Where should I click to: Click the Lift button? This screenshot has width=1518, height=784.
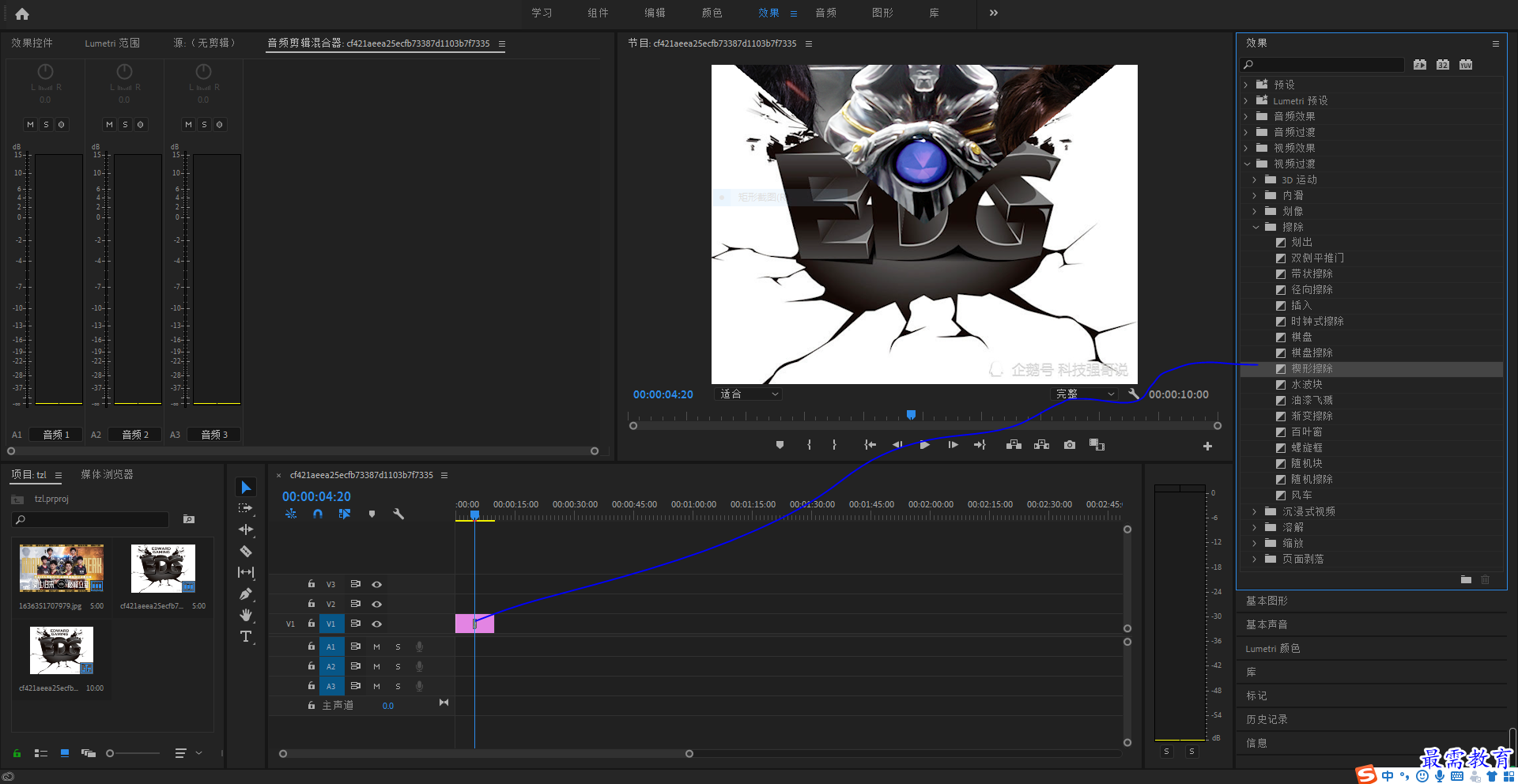point(1014,445)
